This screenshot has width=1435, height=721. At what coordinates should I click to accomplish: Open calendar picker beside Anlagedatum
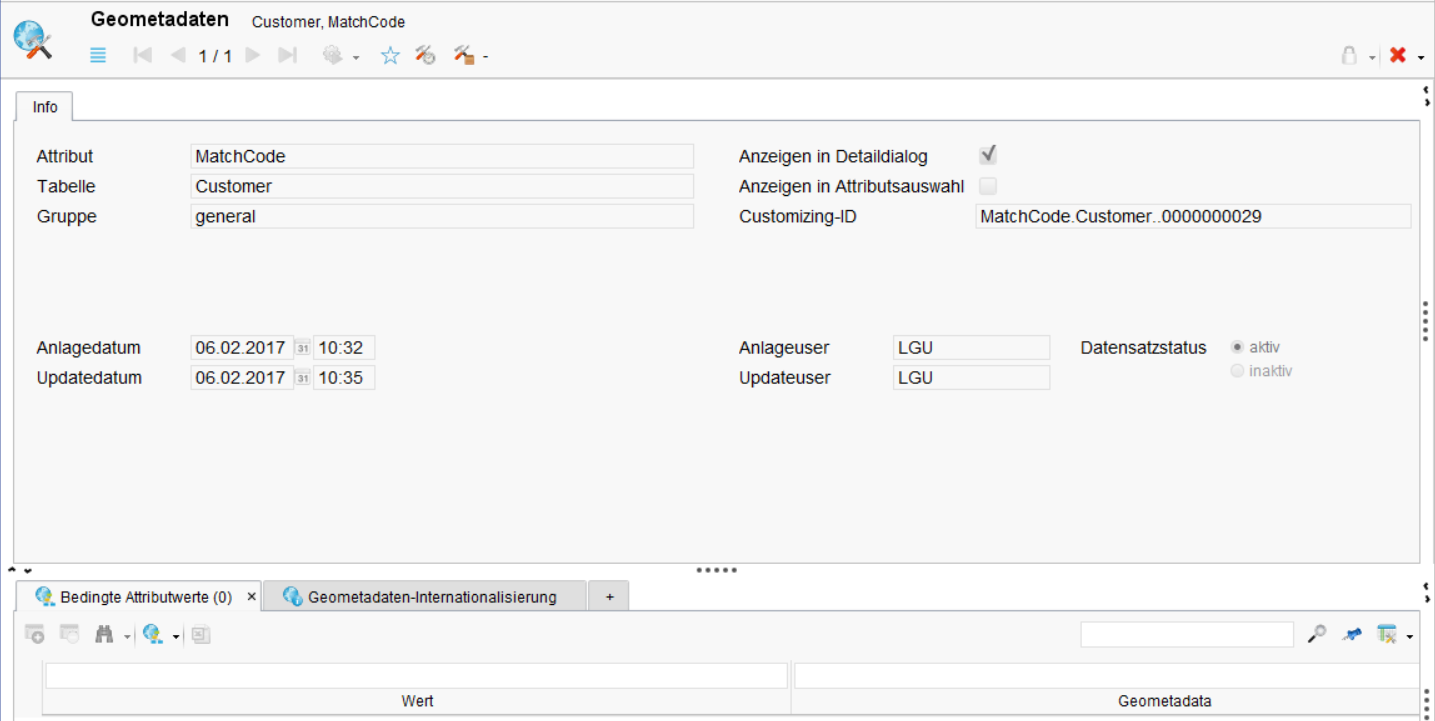click(x=302, y=348)
